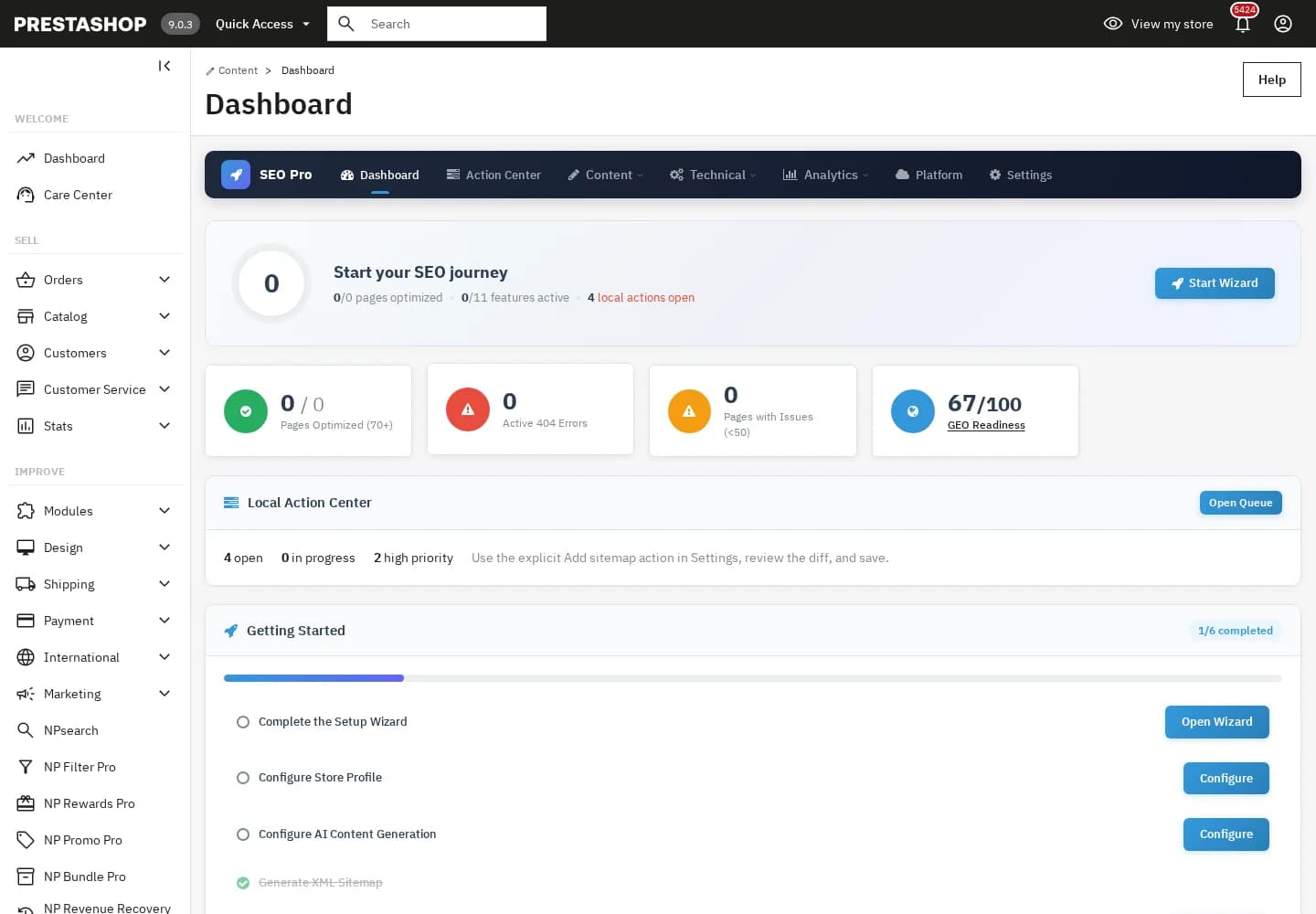Click the orange Pages with Issues icon
The image size is (1316, 914).
pos(689,411)
